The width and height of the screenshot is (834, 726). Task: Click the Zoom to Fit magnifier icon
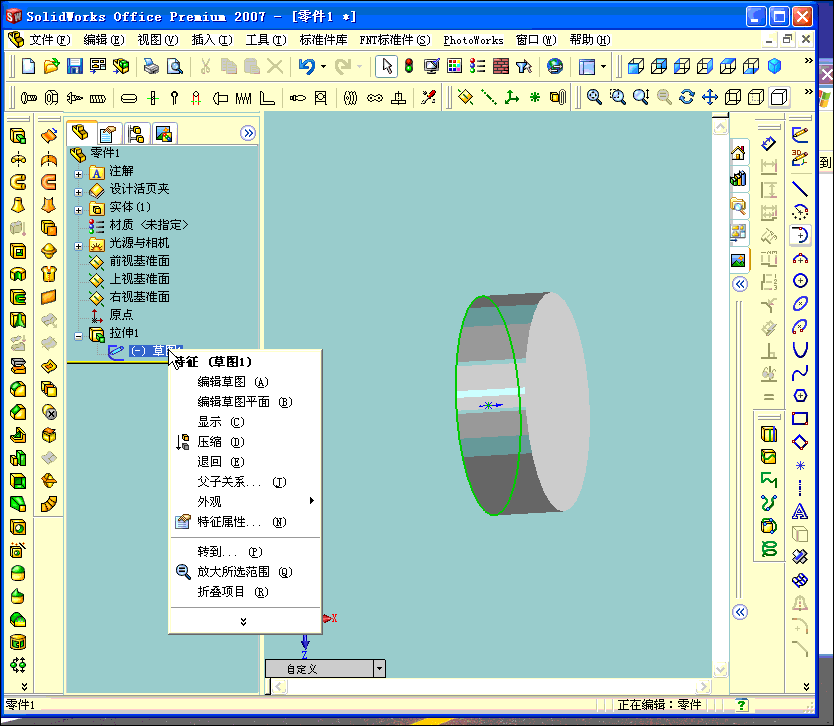point(594,97)
